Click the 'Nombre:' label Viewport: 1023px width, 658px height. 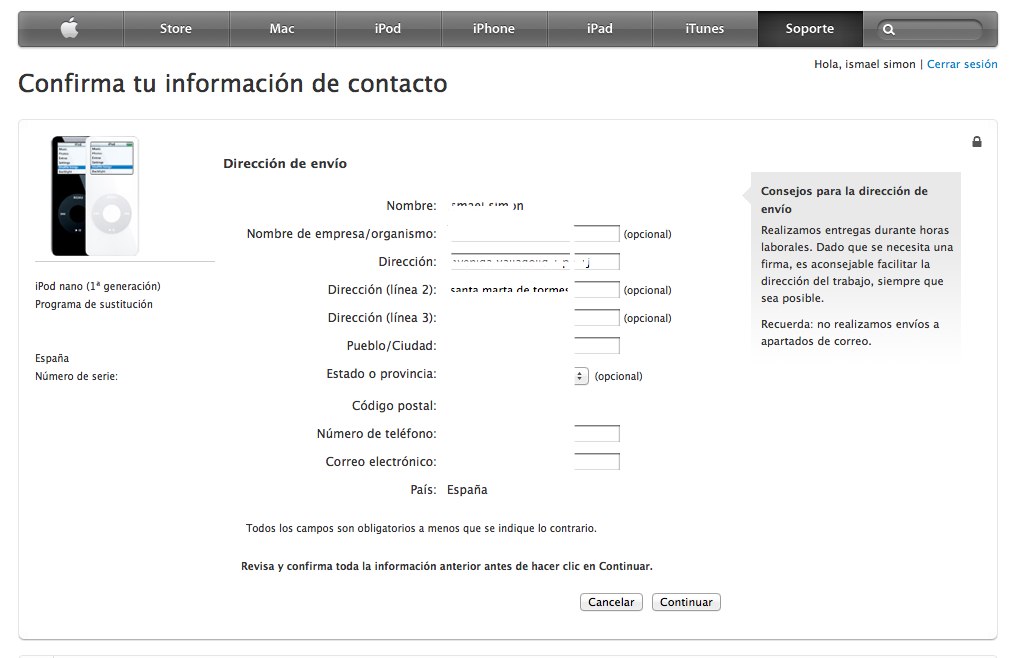[x=412, y=205]
